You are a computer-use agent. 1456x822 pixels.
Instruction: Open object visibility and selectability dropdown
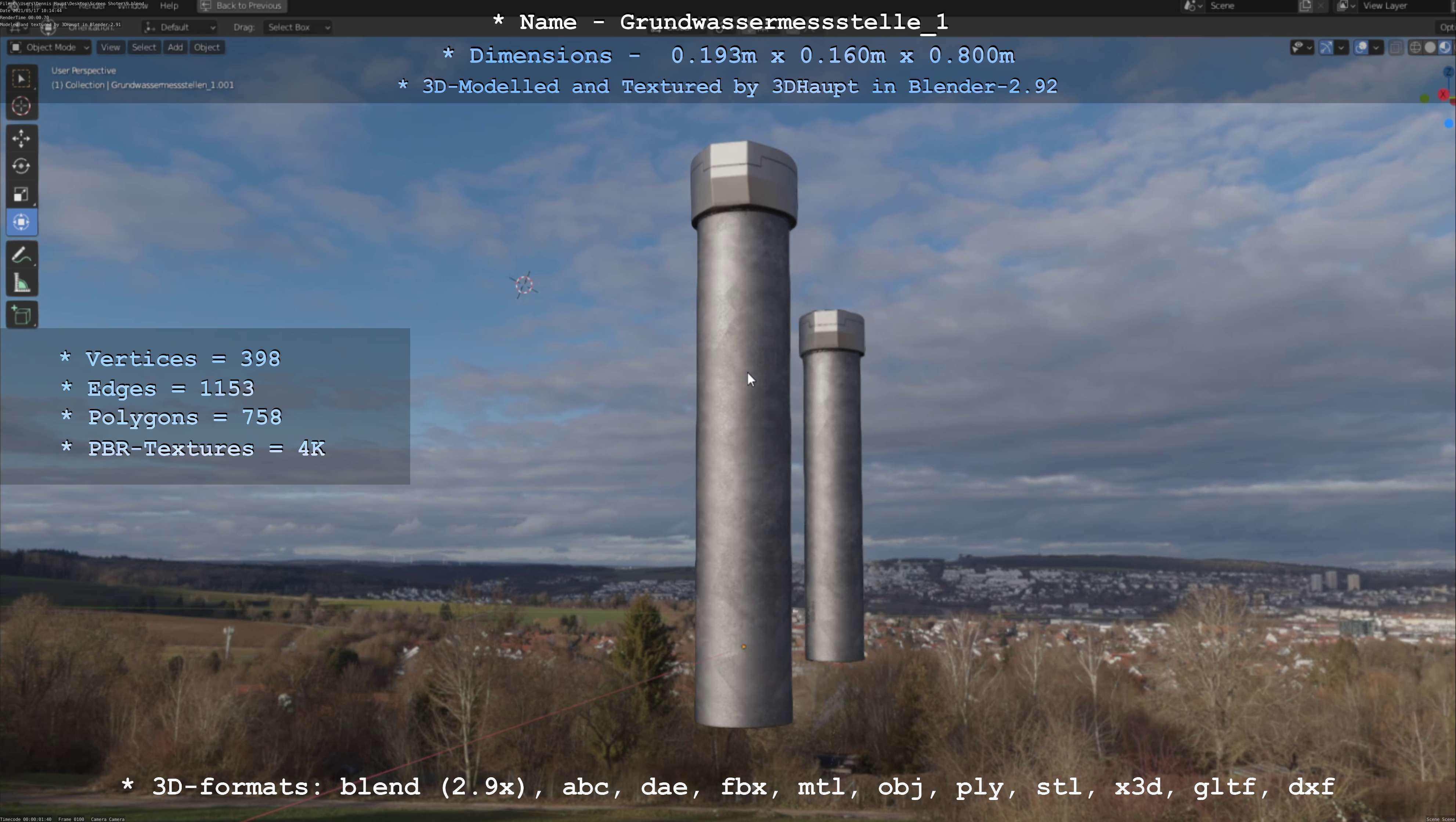[1302, 47]
